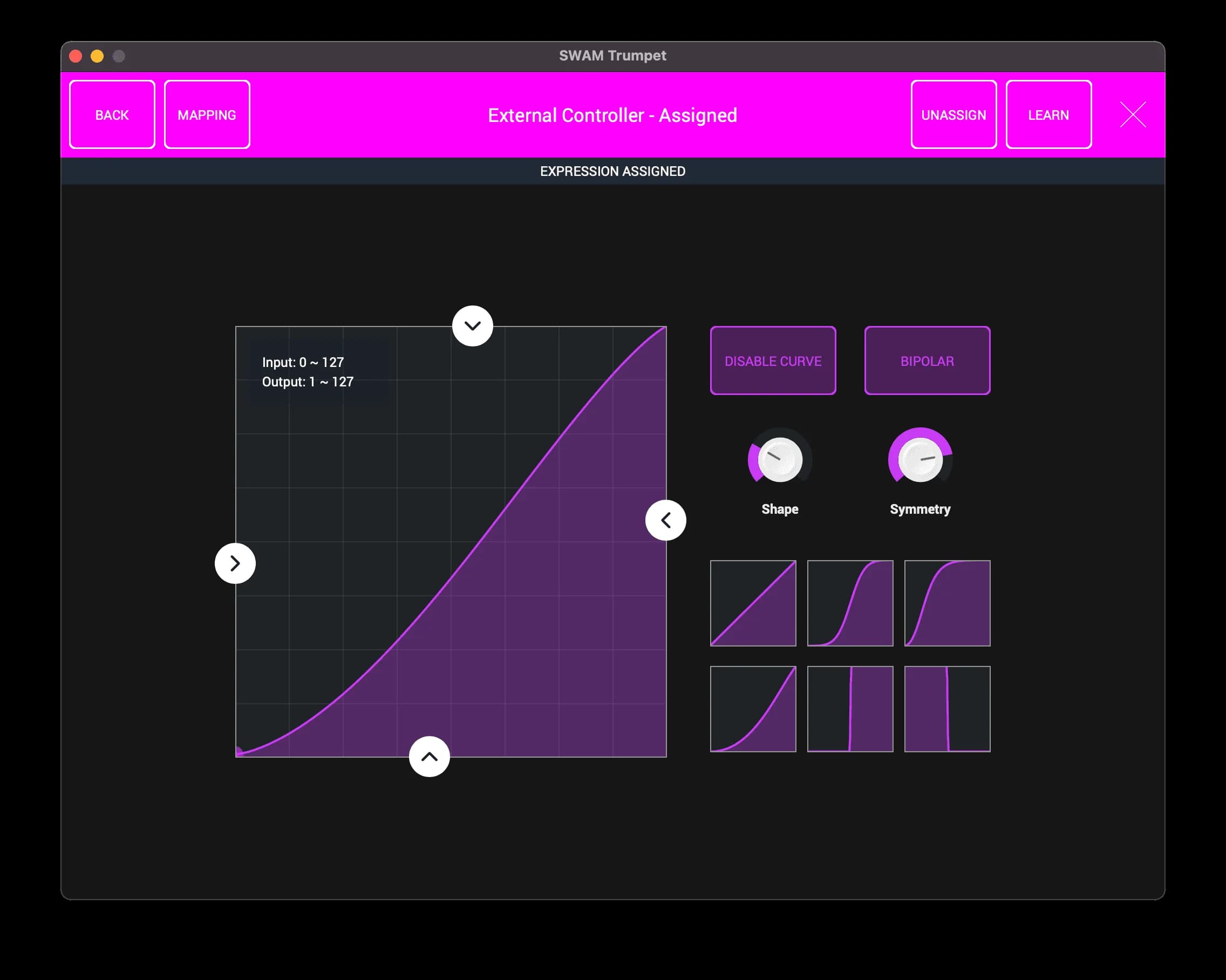Click the X icon in the pink header
Viewport: 1226px width, 980px height.
point(1133,114)
